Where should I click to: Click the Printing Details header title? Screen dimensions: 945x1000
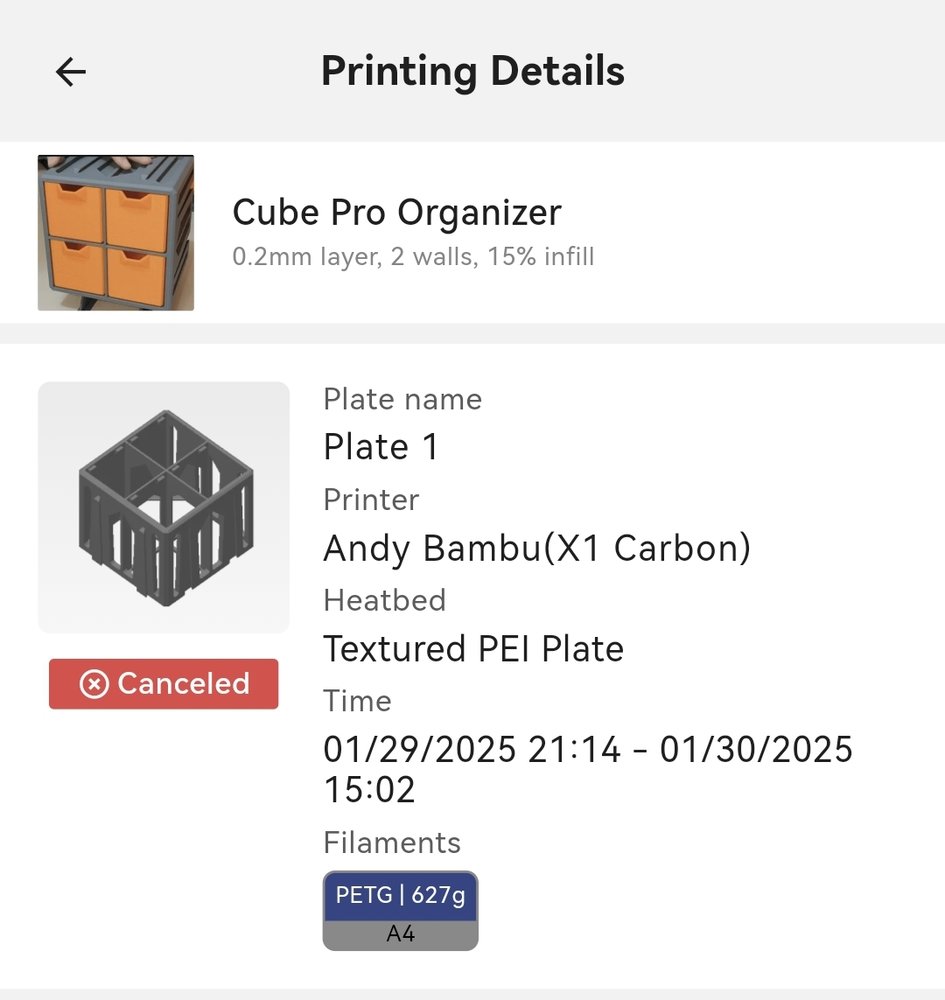pos(472,72)
